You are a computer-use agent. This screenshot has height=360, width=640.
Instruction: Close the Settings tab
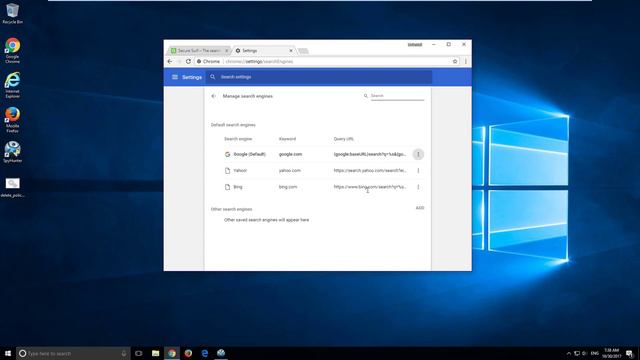click(291, 51)
